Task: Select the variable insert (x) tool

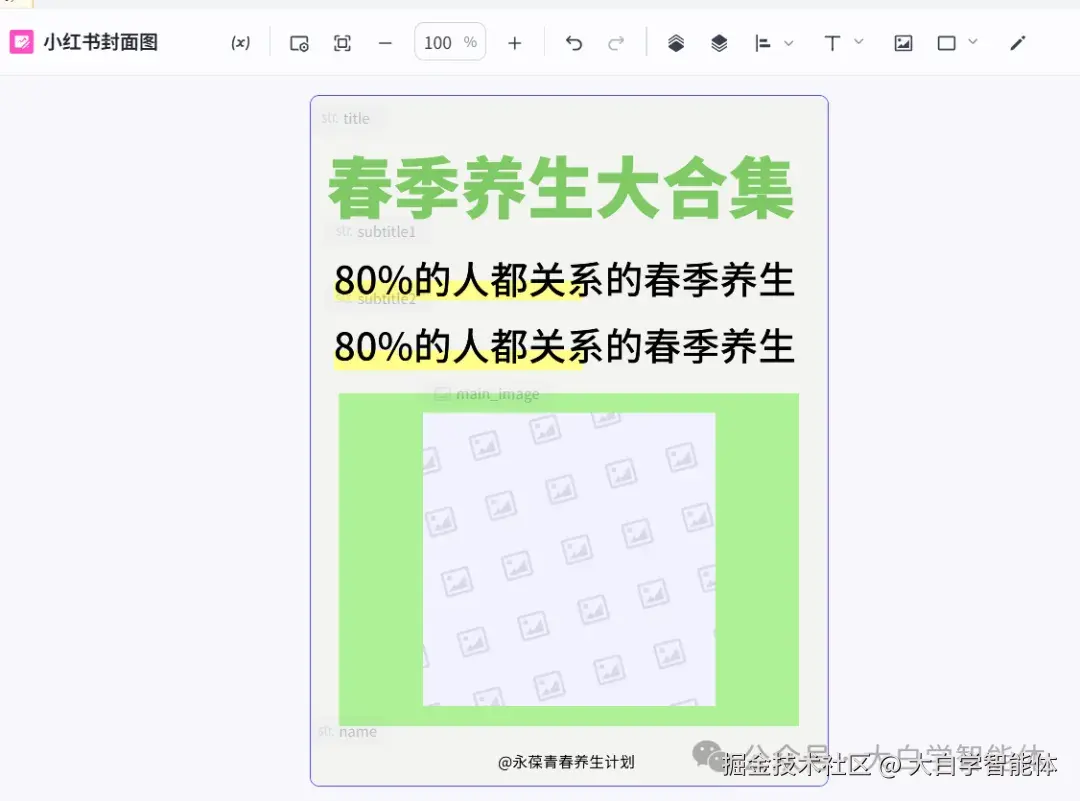Action: coord(239,42)
